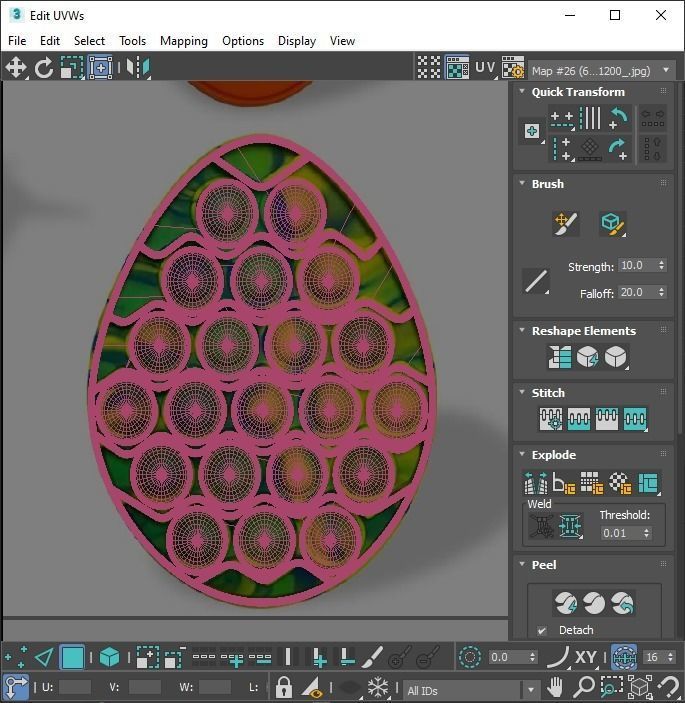The image size is (685, 703).
Task: Activate the Freeform Mode tool
Action: pyautogui.click(x=101, y=68)
